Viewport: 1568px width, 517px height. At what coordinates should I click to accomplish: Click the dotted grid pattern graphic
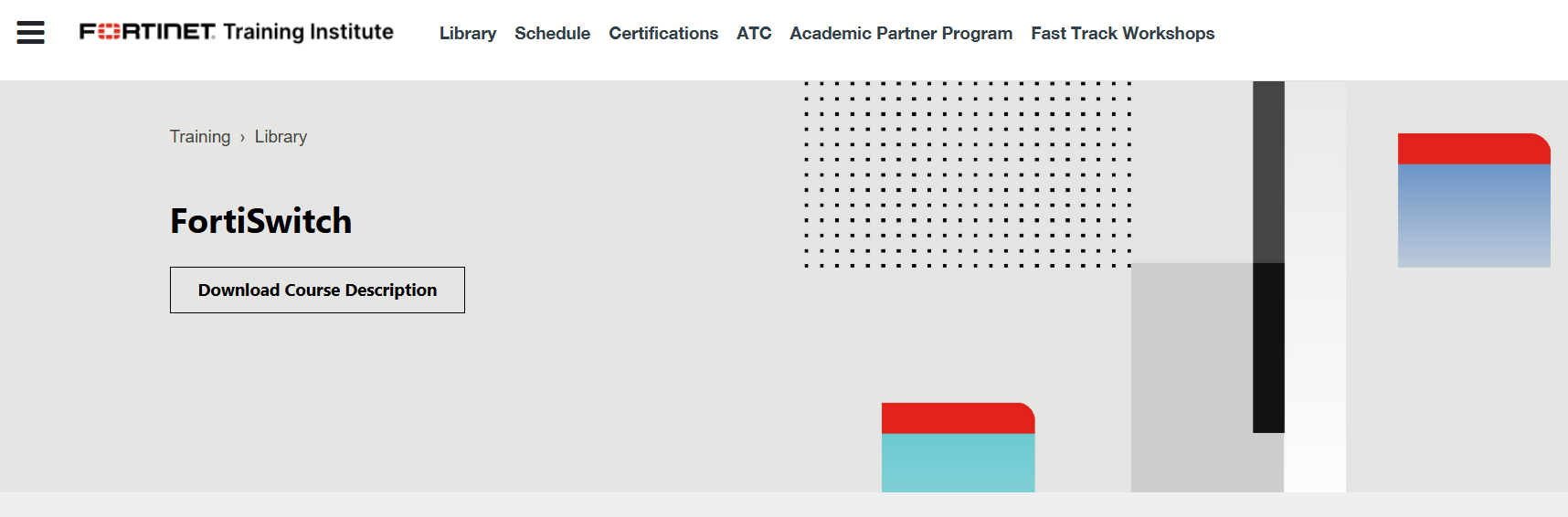(968, 174)
